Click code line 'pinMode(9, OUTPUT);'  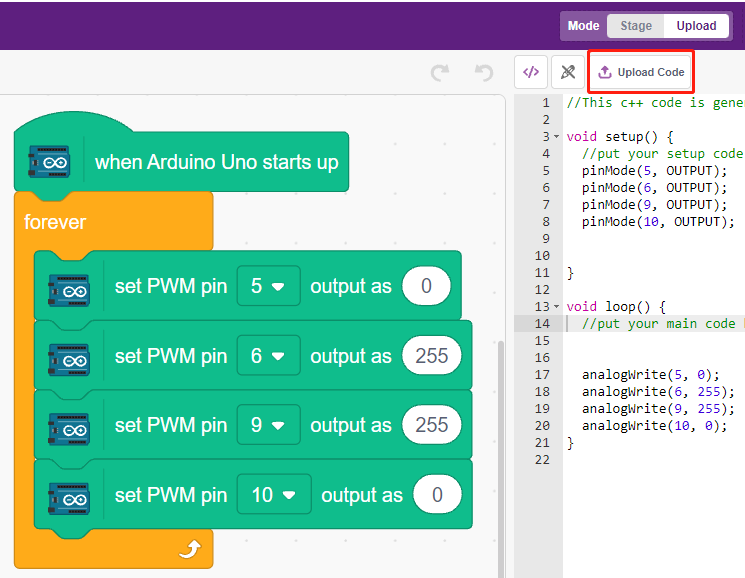pos(654,205)
